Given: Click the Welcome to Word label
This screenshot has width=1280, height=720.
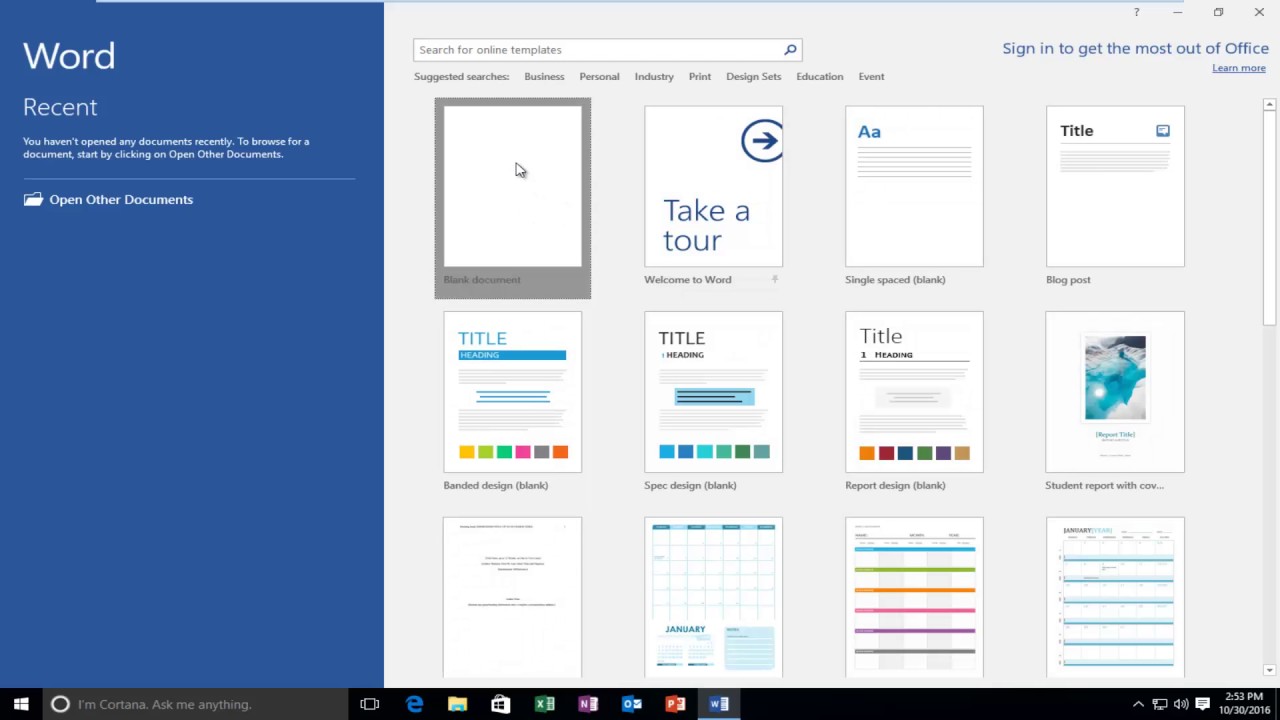Looking at the screenshot, I should [x=688, y=280].
